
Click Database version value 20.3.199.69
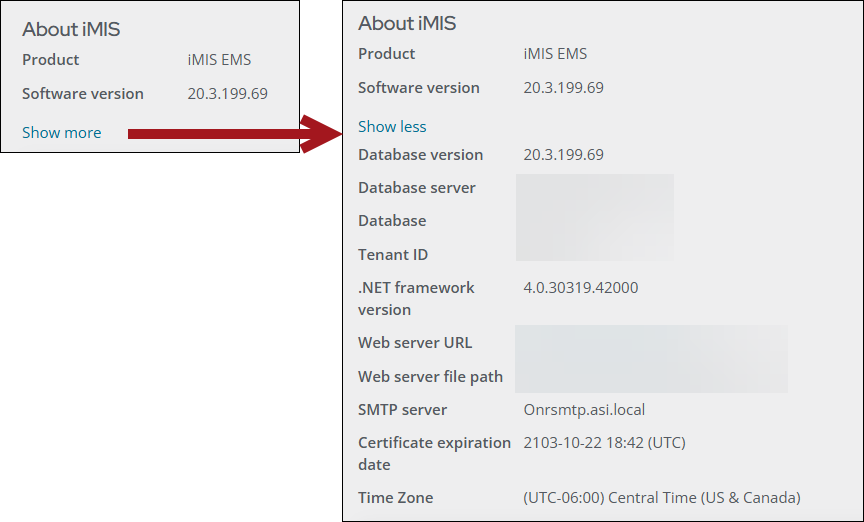pos(564,154)
